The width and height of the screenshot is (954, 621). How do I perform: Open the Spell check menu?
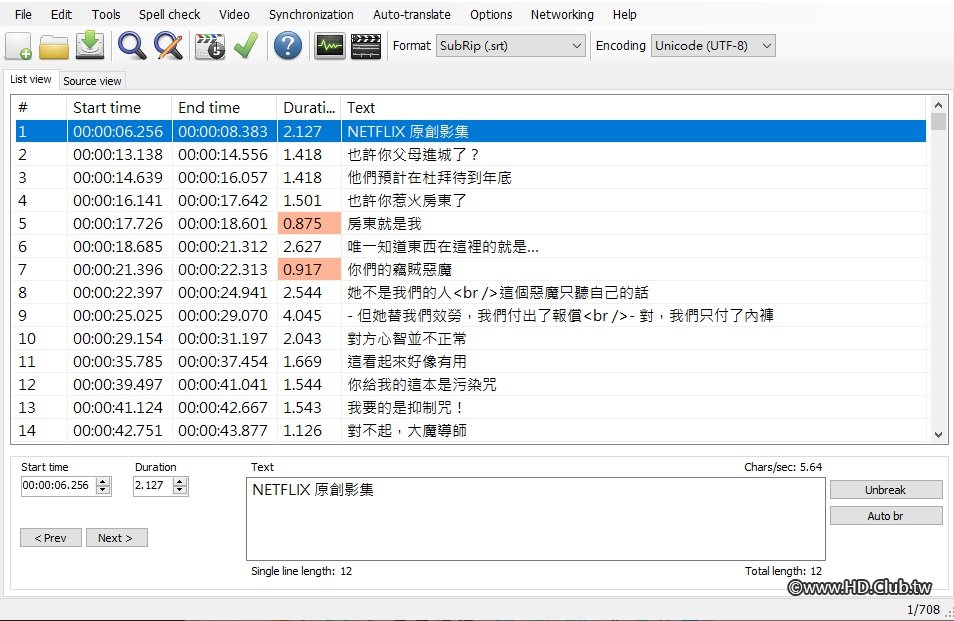click(169, 15)
